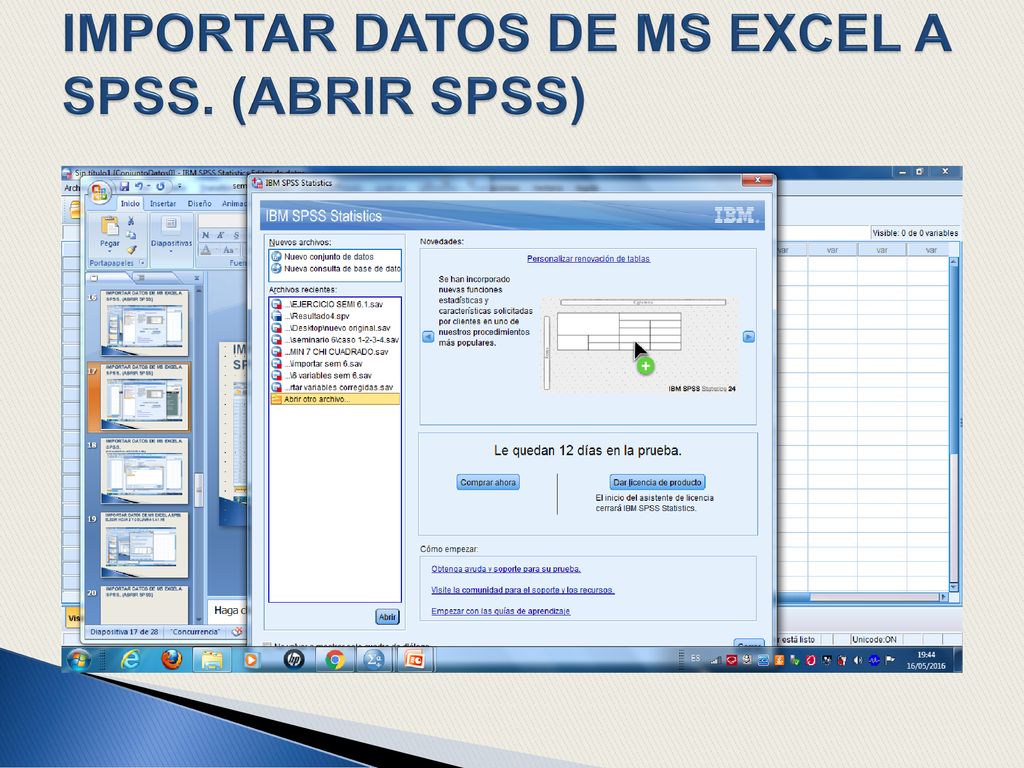Switch to PowerPoint's Inicio tab
The width and height of the screenshot is (1024, 768).
point(130,204)
